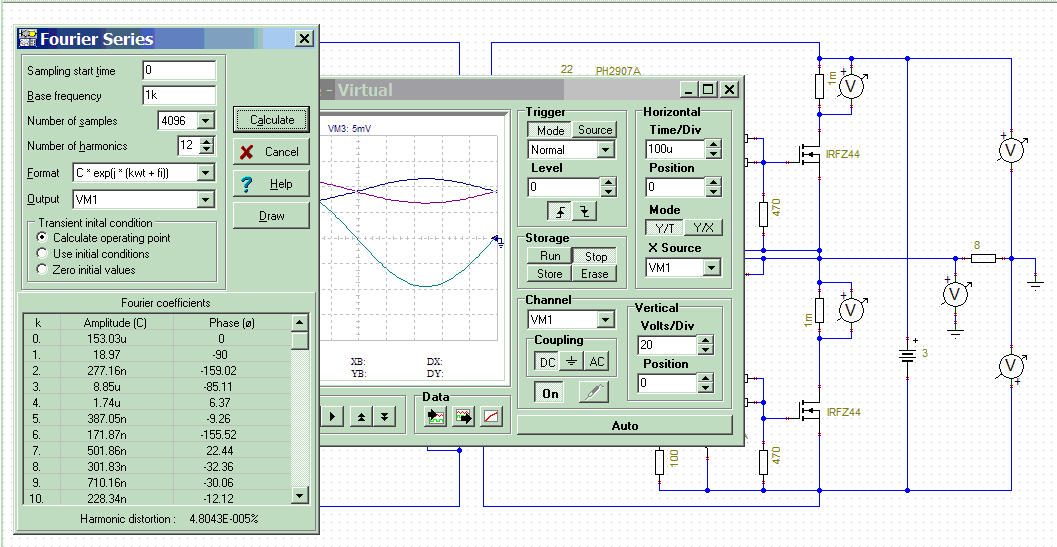Viewport: 1057px width, 547px height.
Task: Click the double up-arrow cursor button
Action: click(x=361, y=416)
